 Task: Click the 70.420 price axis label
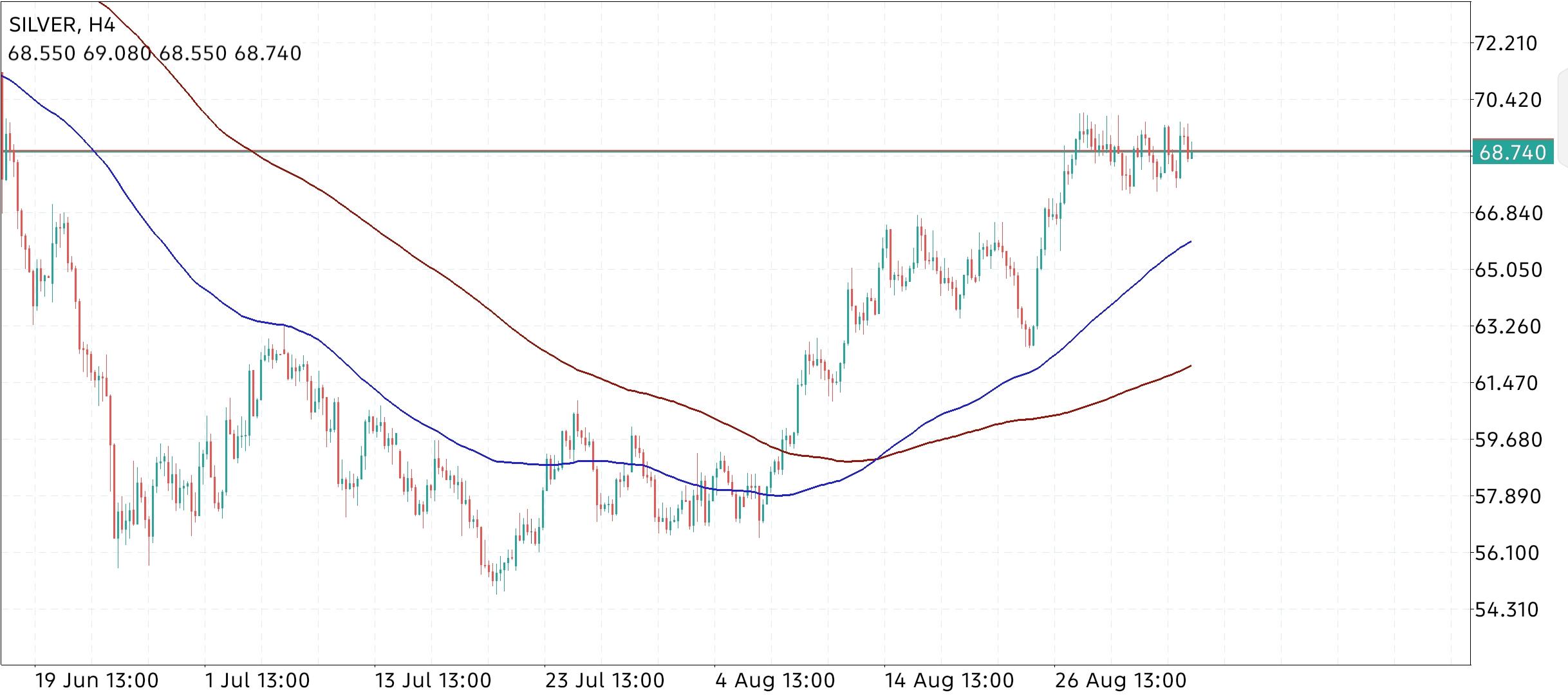coord(1507,100)
